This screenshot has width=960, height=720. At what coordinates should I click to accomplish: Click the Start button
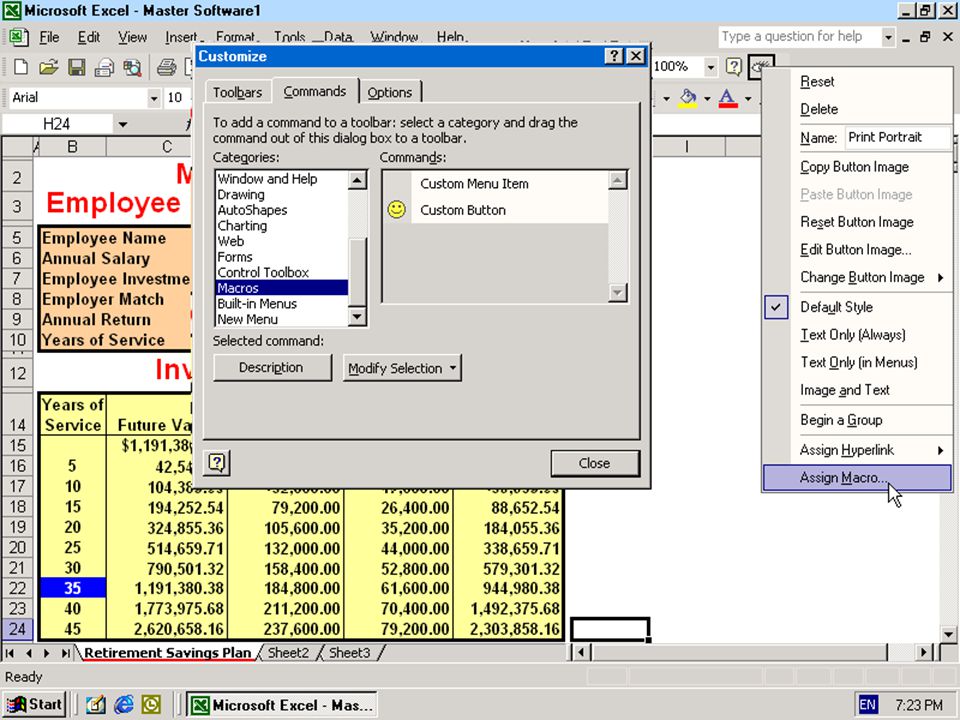[34, 704]
